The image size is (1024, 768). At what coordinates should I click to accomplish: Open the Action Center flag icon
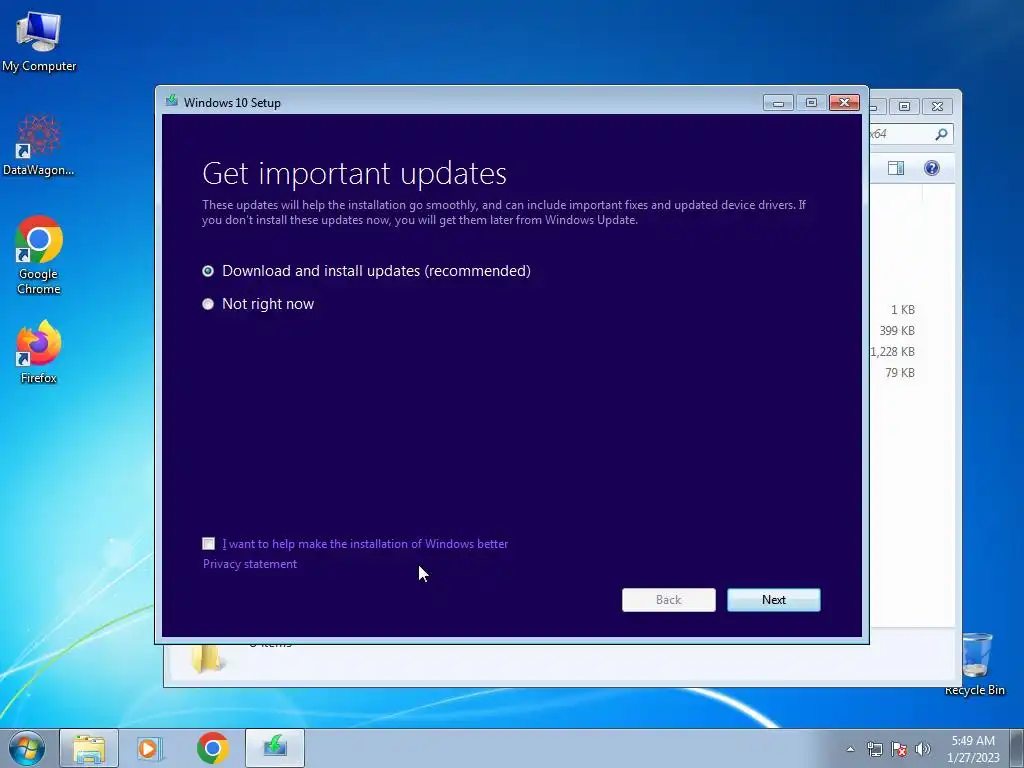point(899,749)
